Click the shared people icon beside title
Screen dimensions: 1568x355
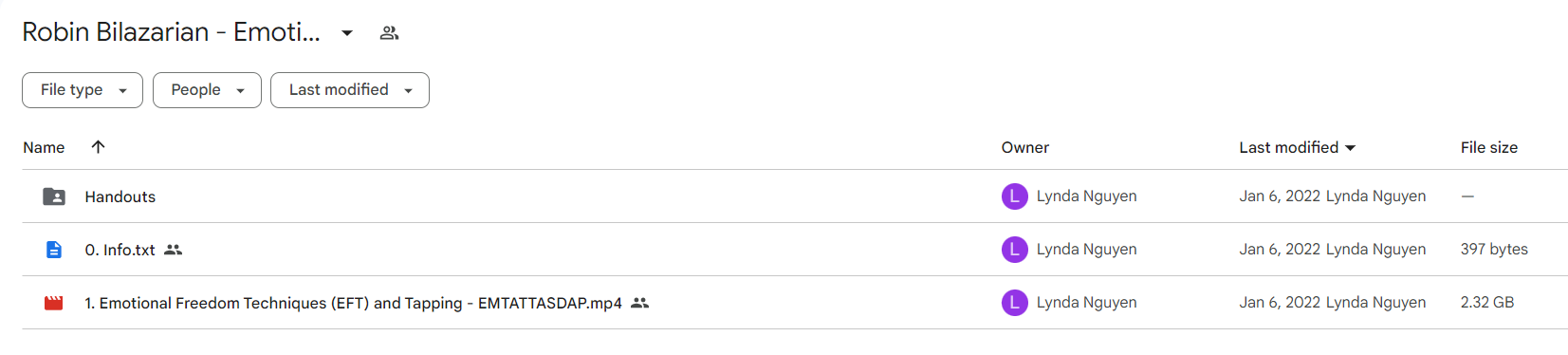pos(389,33)
